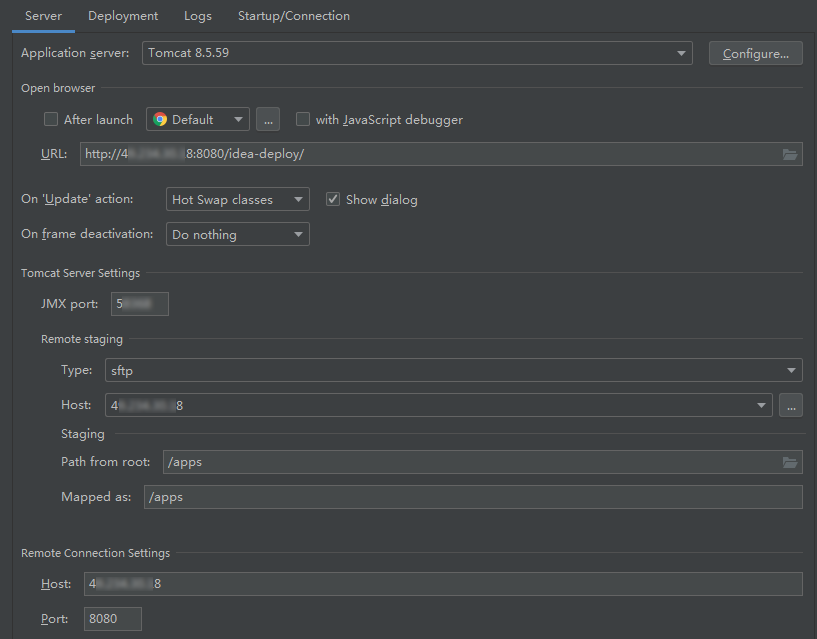Open the staging Host dropdown arrow
This screenshot has width=817, height=639.
point(763,406)
